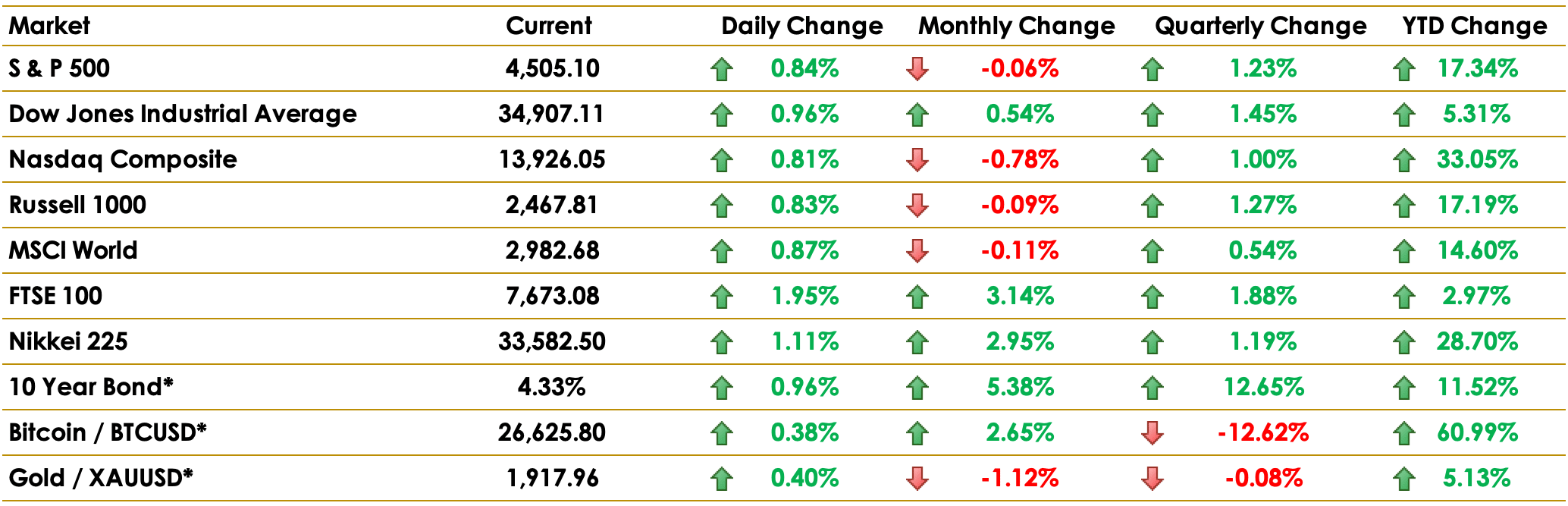This screenshot has width=1568, height=506.
Task: Click the green up arrow for S & P 500 daily change
Action: coord(722,69)
